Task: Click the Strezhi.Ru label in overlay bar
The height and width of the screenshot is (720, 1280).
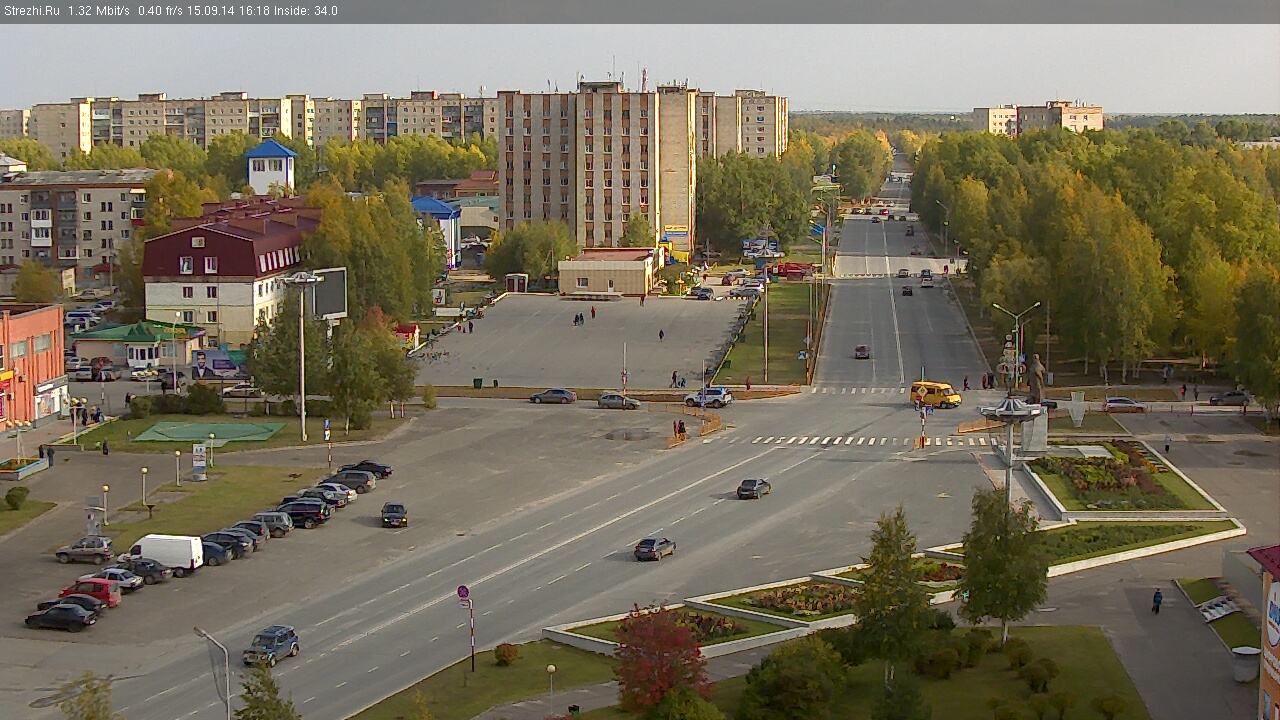Action: point(31,11)
